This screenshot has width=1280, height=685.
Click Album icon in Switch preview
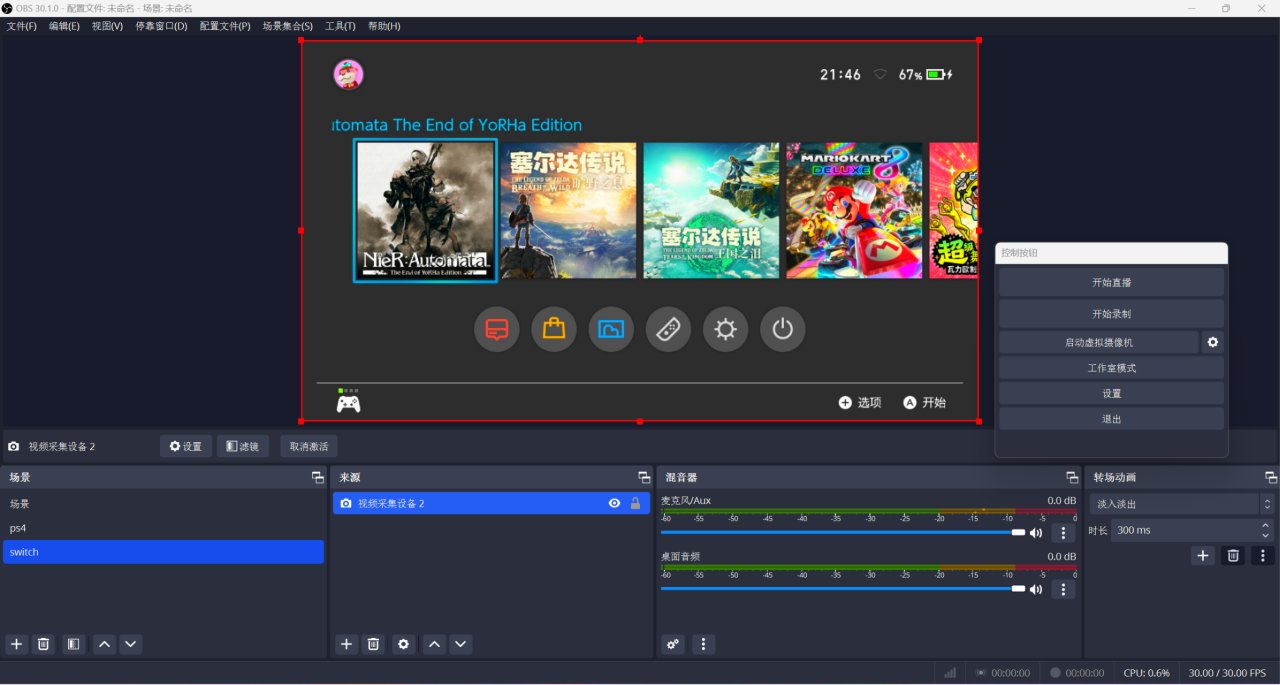[611, 329]
